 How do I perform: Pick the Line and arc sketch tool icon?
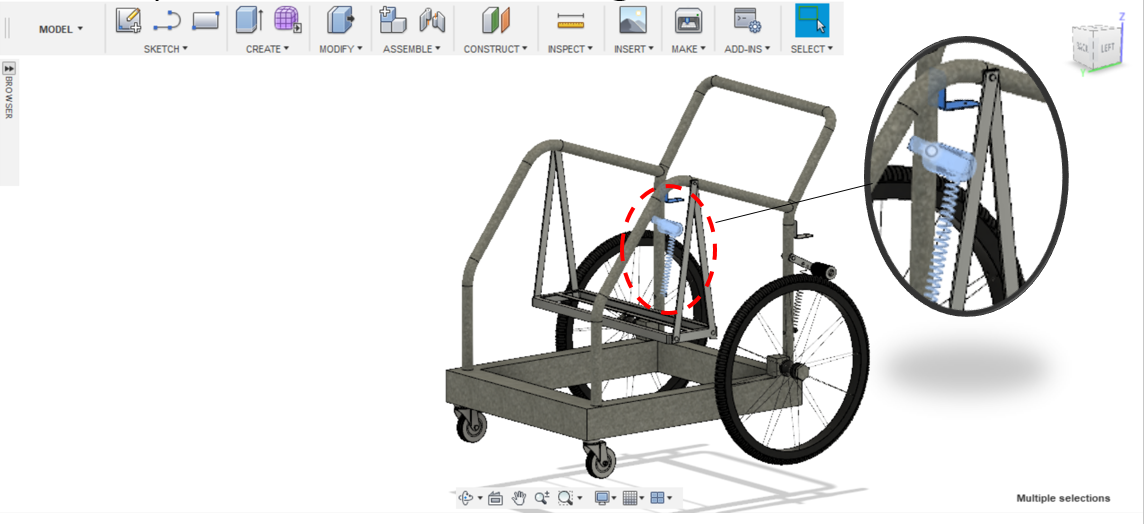(167, 20)
